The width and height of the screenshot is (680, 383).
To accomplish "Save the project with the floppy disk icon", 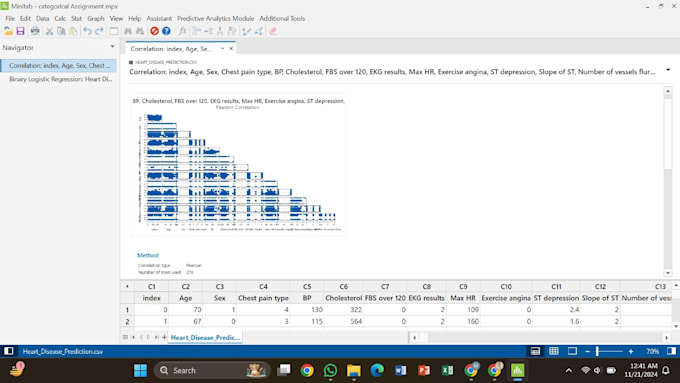I will pos(20,31).
